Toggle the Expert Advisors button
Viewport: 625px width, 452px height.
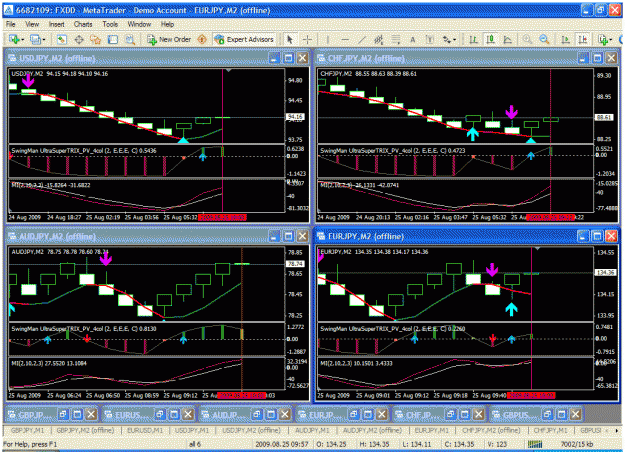[x=244, y=39]
